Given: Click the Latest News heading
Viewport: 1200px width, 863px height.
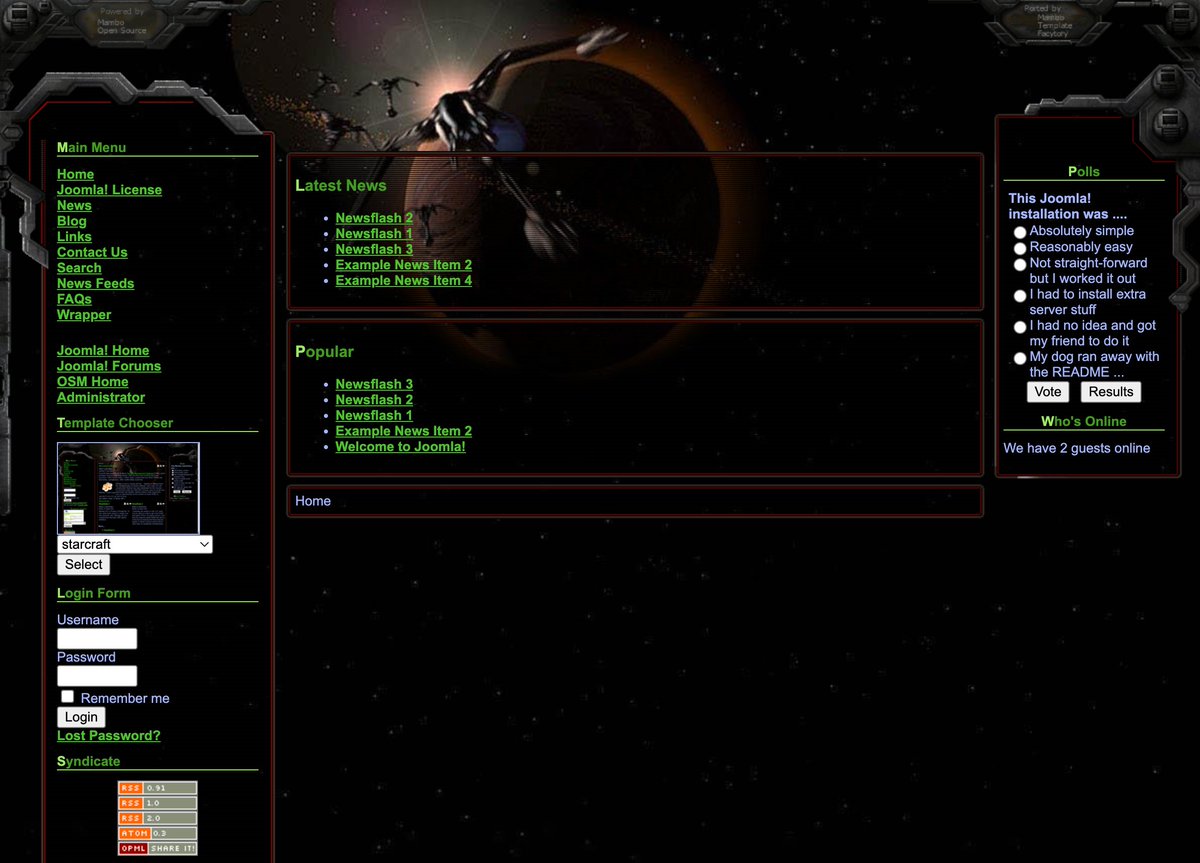Looking at the screenshot, I should coord(341,186).
